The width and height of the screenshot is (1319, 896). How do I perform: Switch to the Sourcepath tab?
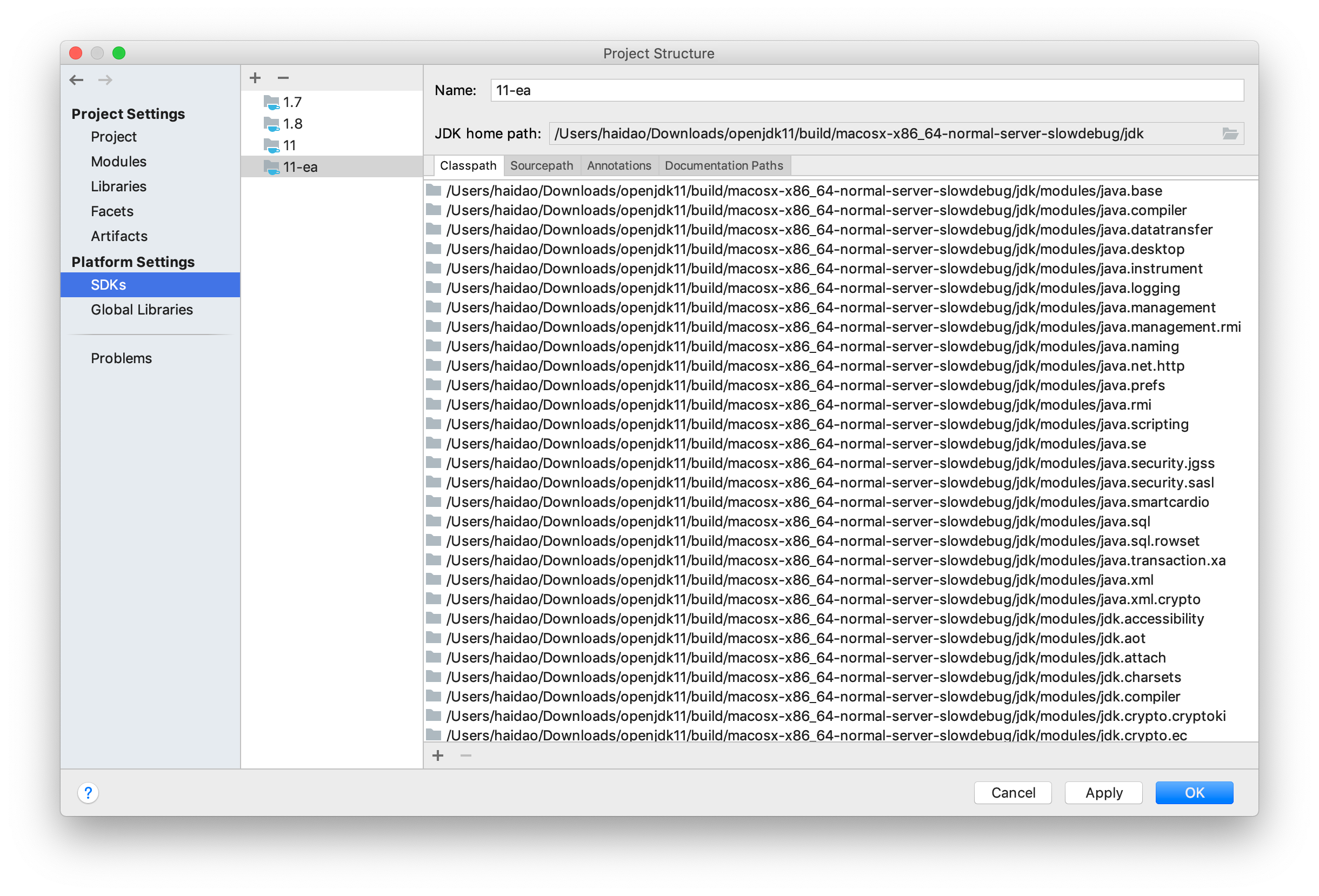[542, 165]
